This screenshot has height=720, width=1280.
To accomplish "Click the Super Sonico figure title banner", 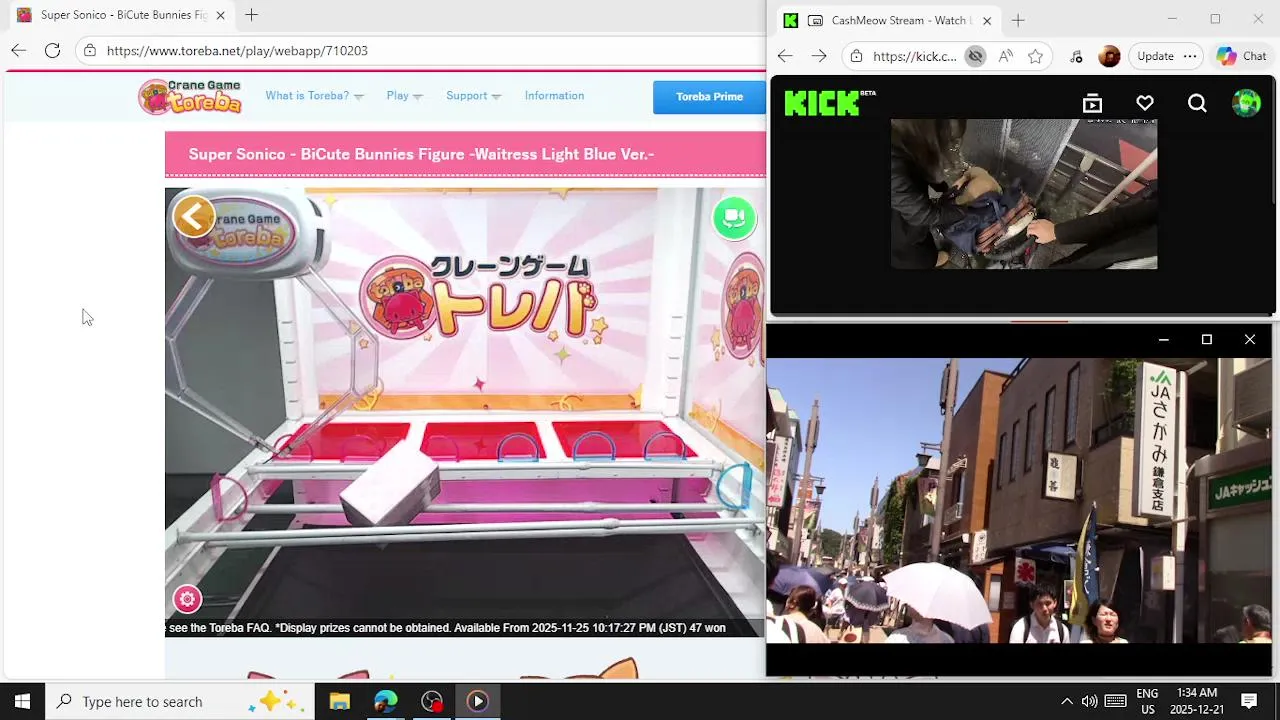I will 465,154.
